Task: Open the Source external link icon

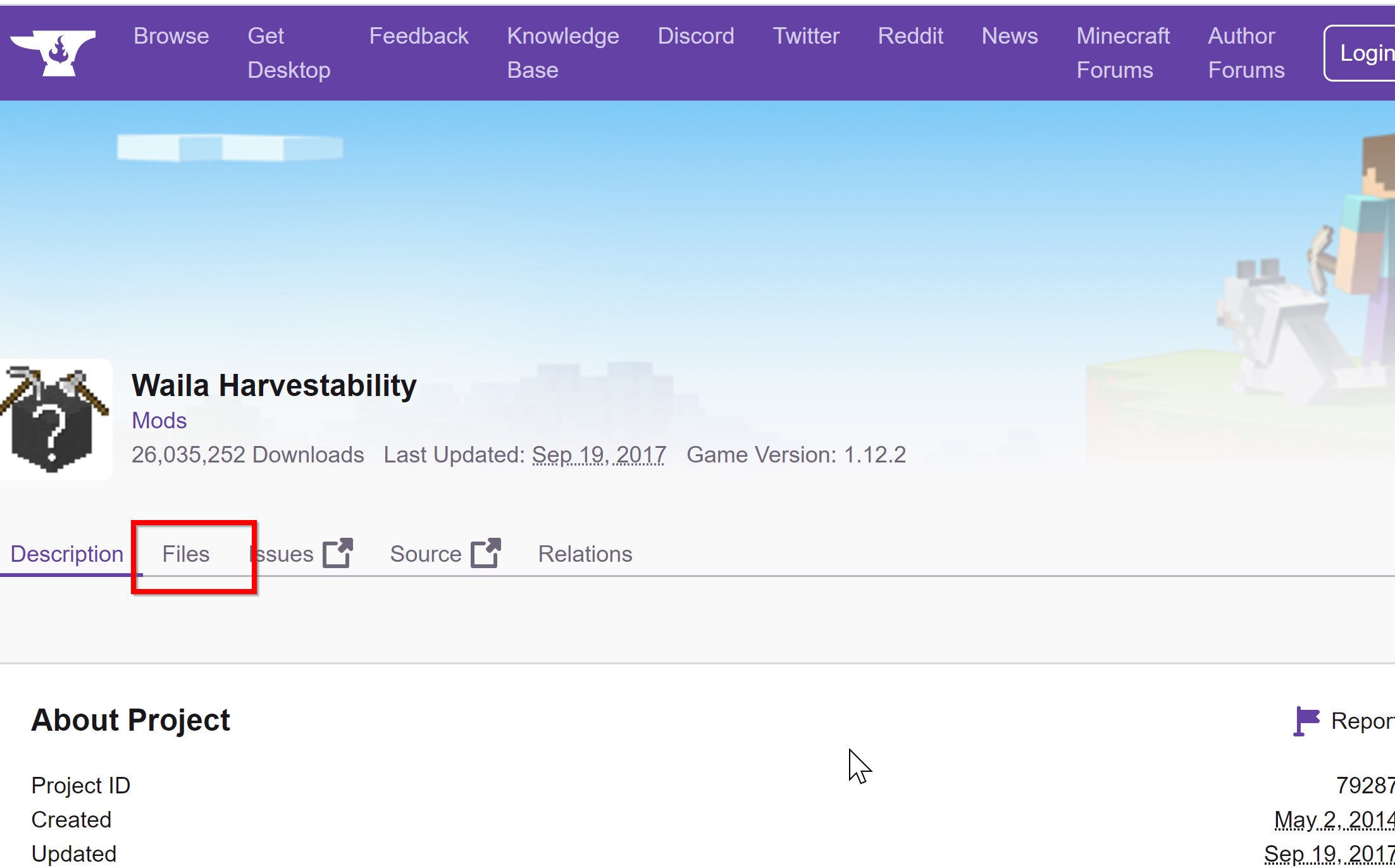Action: (x=486, y=554)
